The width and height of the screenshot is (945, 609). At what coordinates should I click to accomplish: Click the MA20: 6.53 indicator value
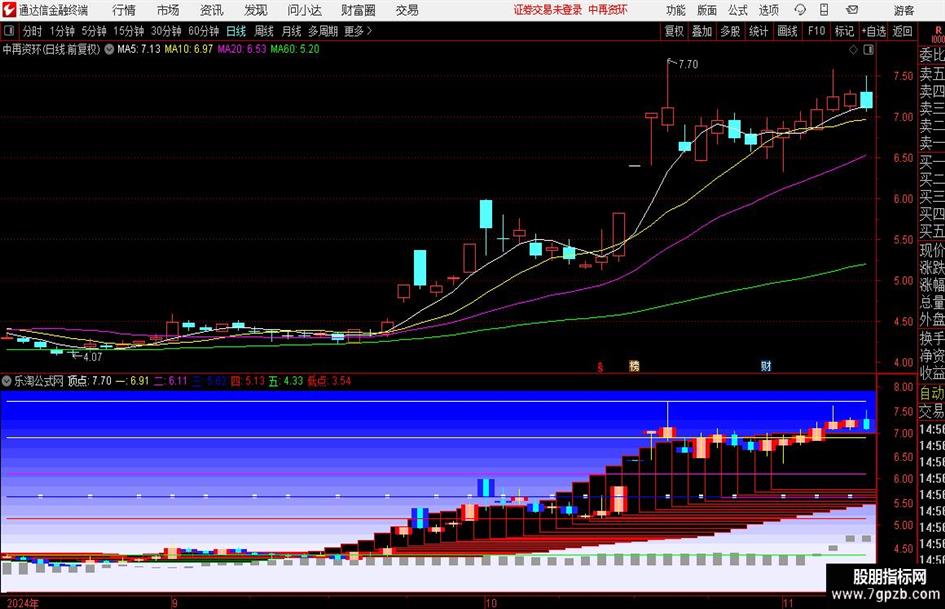(242, 49)
